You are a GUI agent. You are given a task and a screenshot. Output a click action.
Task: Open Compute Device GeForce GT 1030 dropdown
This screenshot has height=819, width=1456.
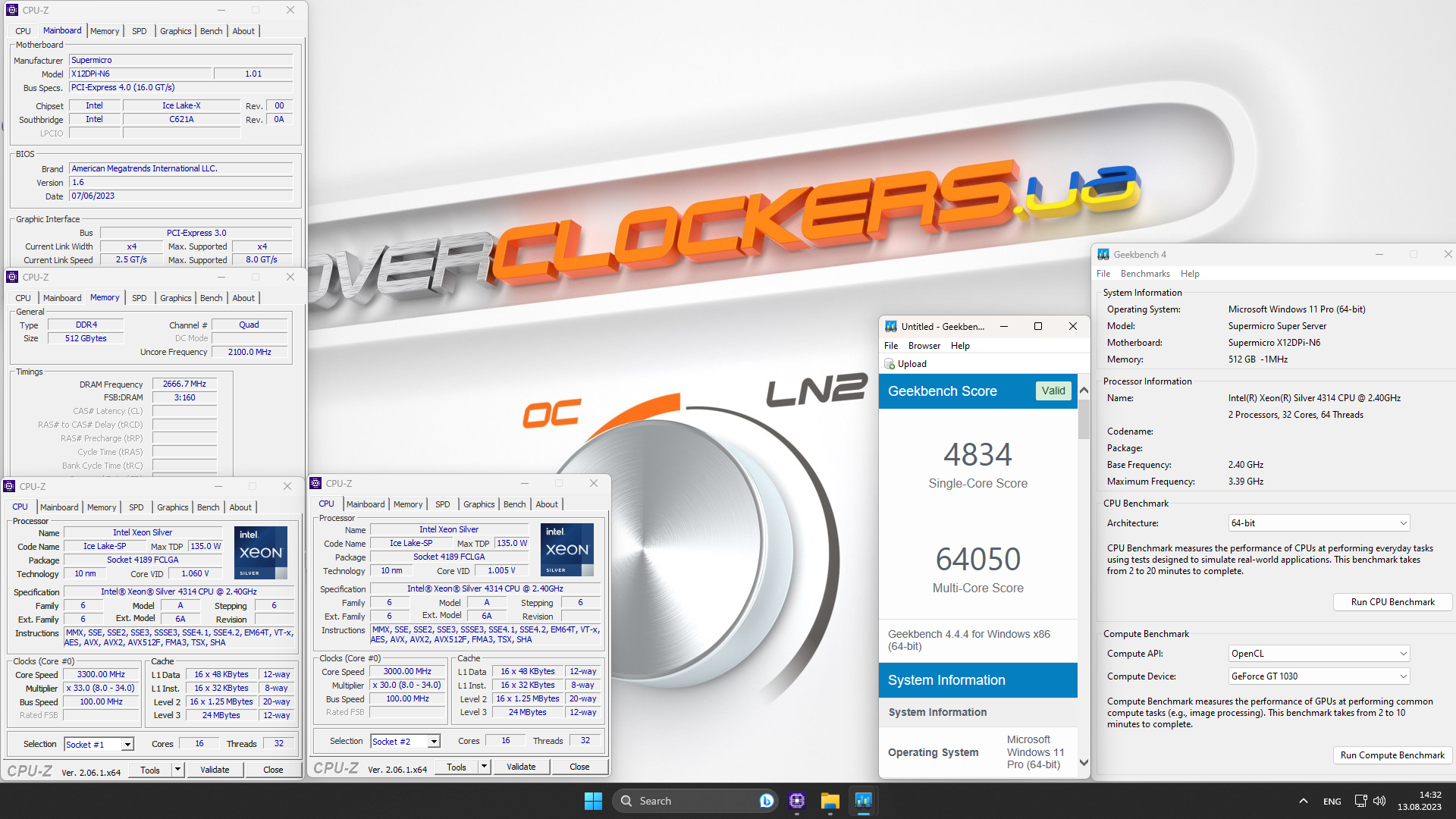(1319, 676)
